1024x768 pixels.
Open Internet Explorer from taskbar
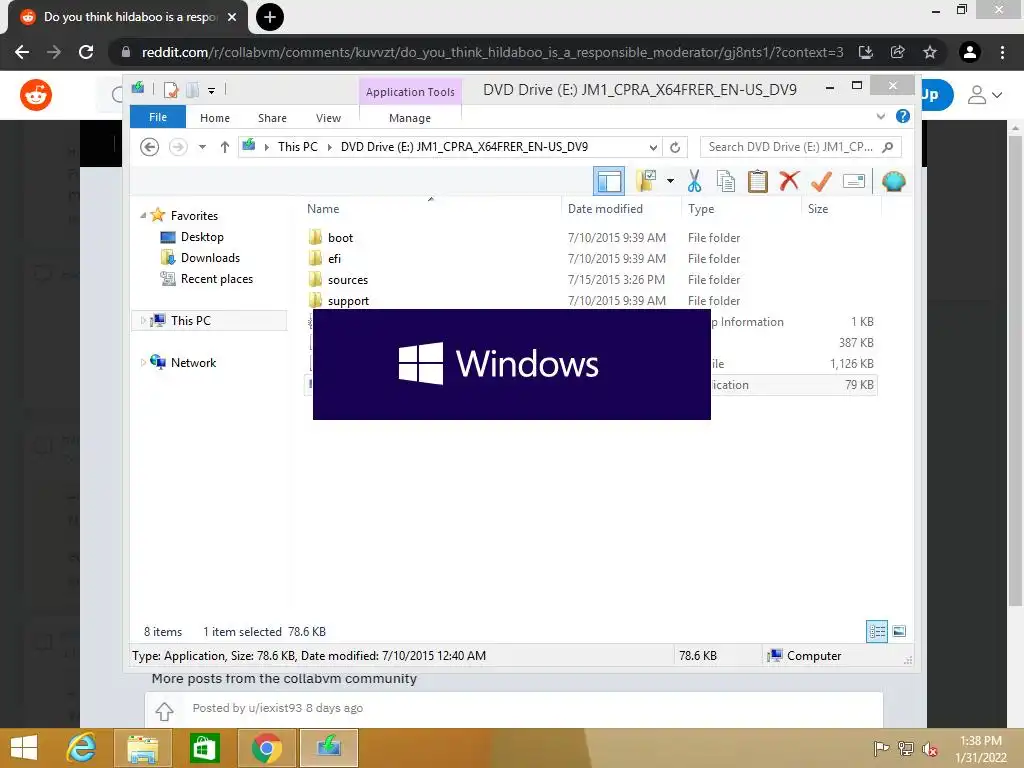tap(81, 748)
